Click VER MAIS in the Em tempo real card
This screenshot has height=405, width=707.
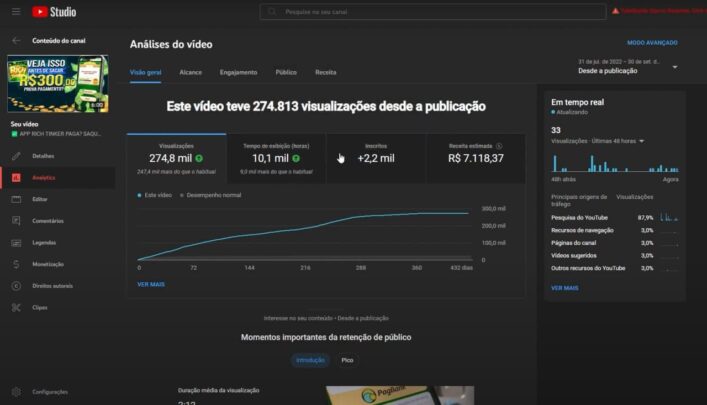pos(564,288)
